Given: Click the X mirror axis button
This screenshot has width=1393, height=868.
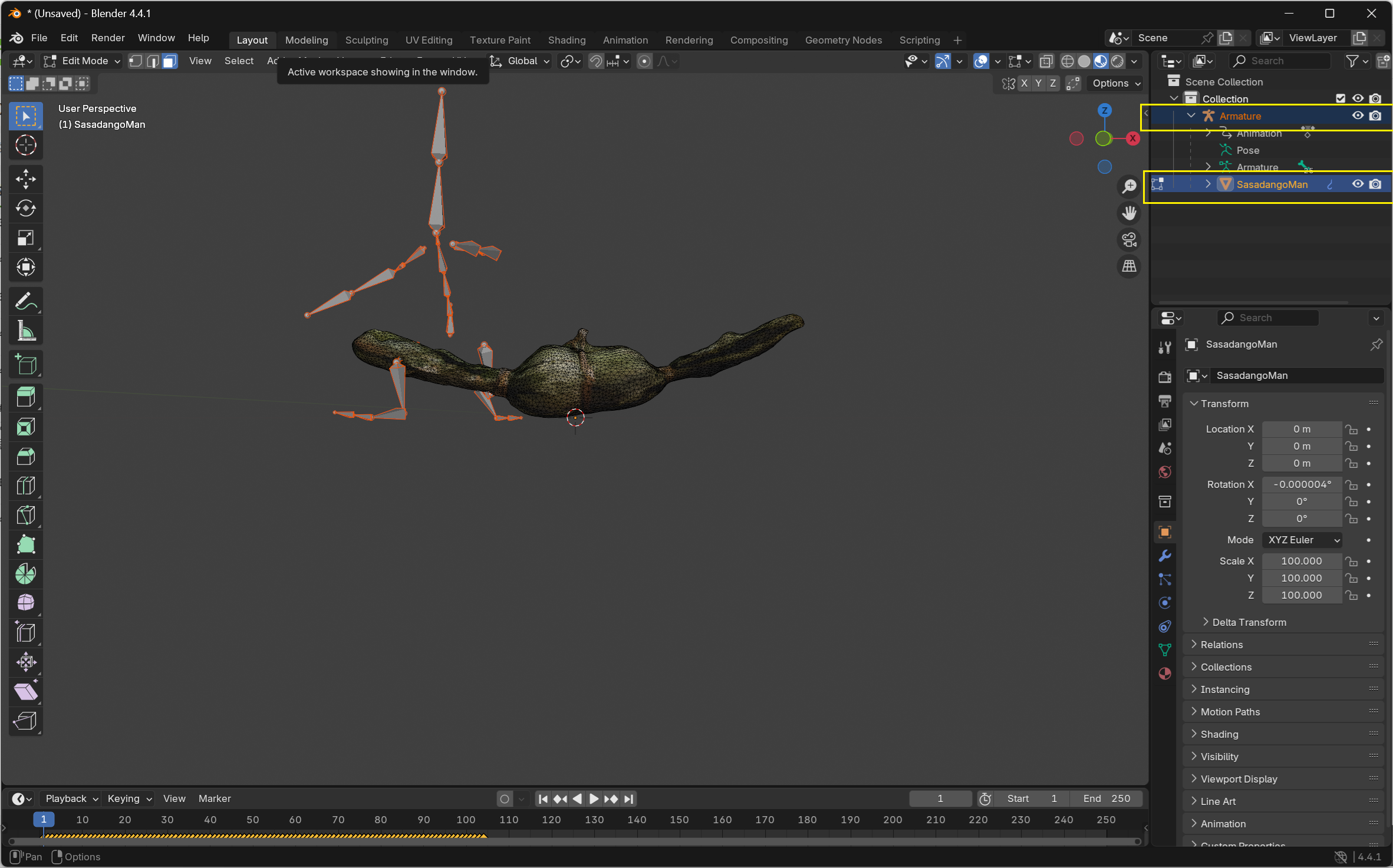Looking at the screenshot, I should [1024, 83].
